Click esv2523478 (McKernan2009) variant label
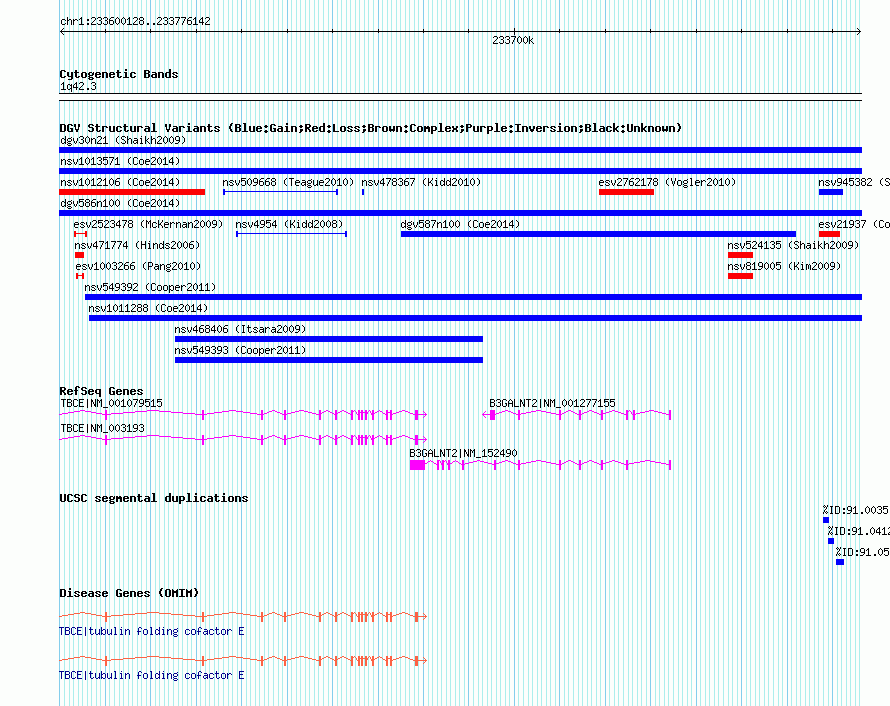 (x=148, y=224)
